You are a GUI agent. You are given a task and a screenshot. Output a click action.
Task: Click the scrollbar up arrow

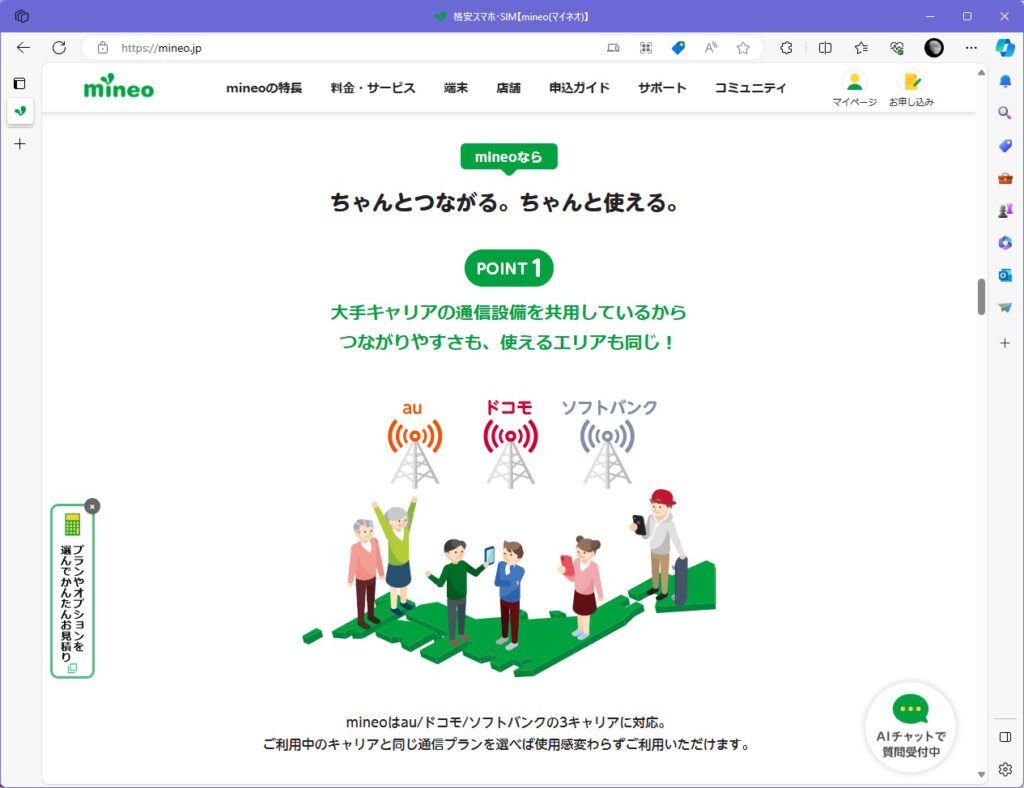click(x=981, y=72)
